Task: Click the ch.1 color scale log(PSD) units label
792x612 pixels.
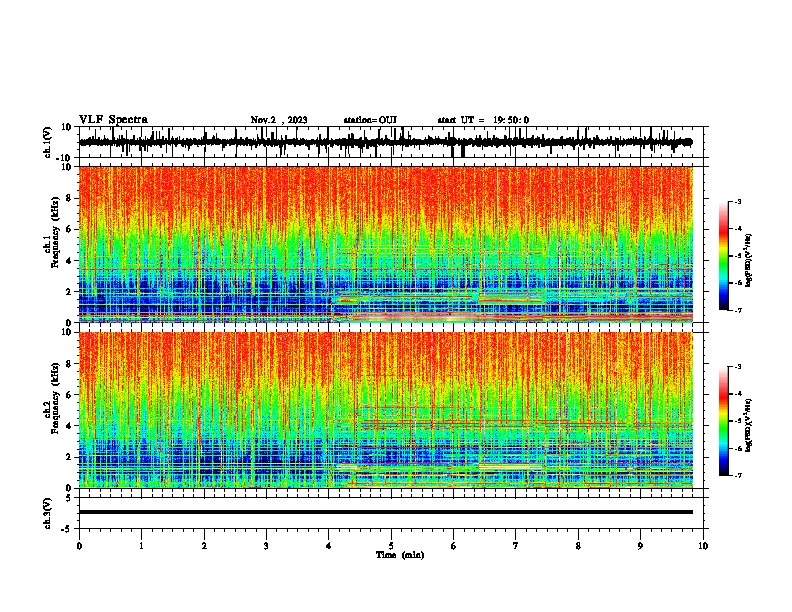Action: coord(749,261)
